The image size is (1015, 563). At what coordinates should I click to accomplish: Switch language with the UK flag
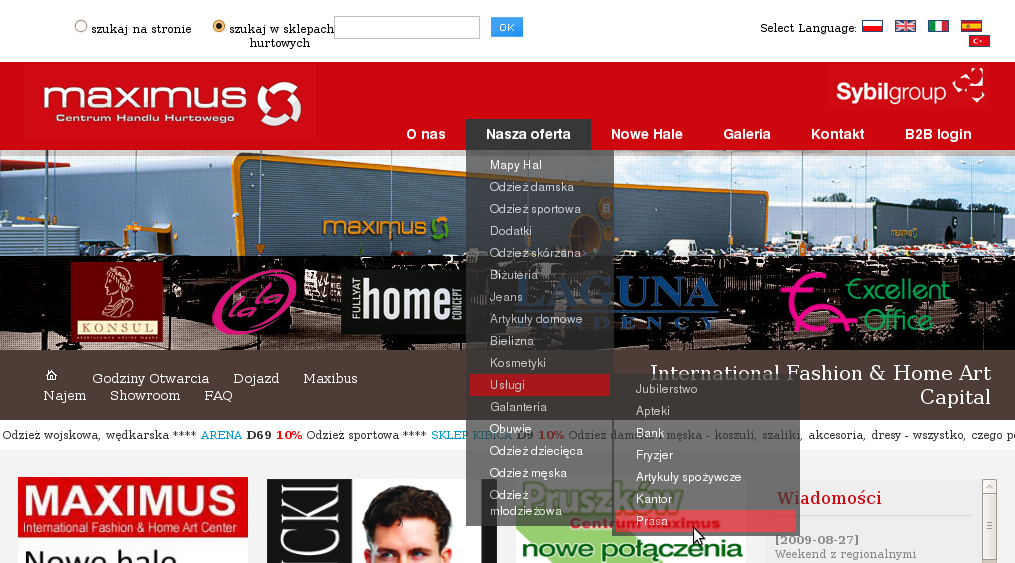(905, 27)
